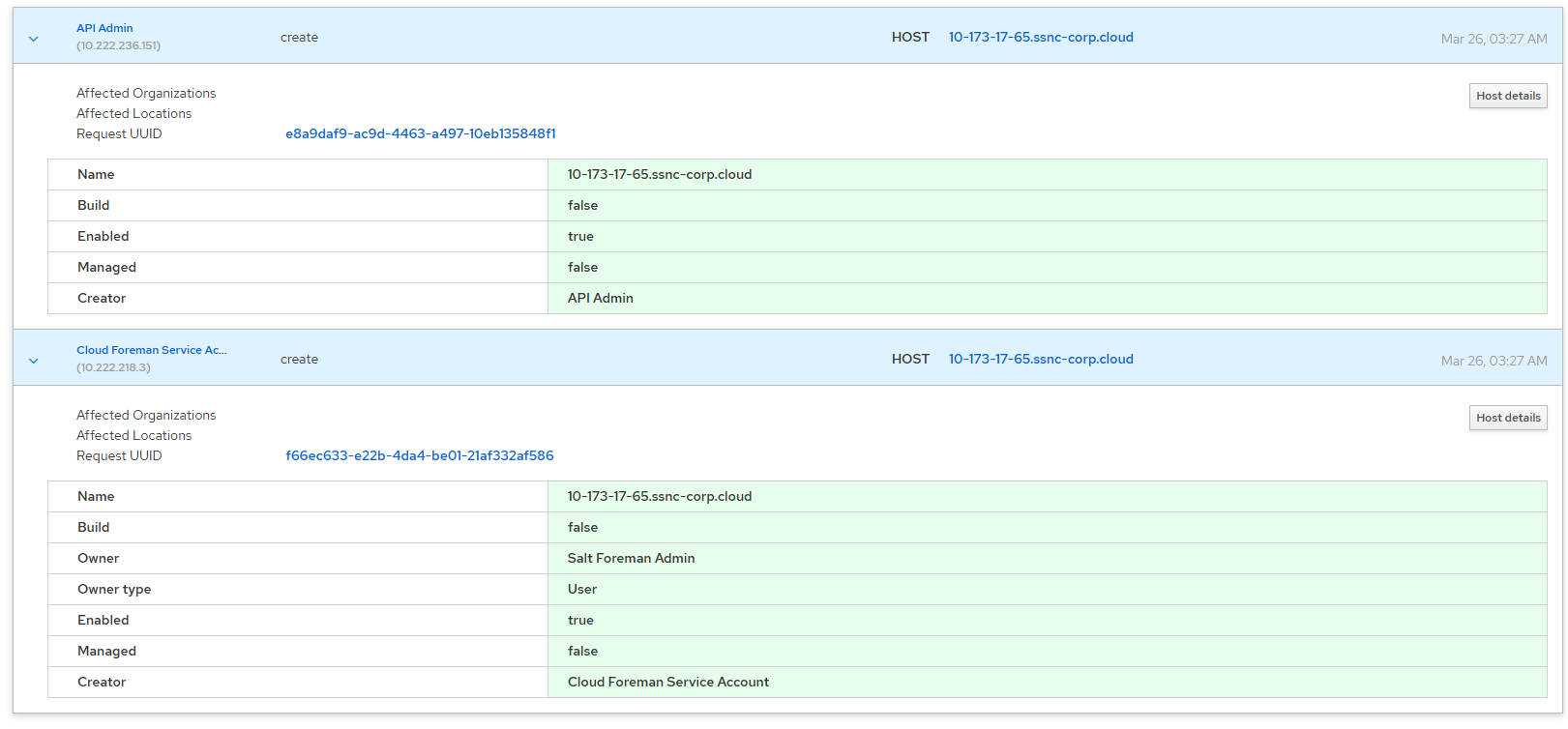Screen dimensions: 1568x729
Task: Select the 'Owner type' row label
Action: [114, 589]
